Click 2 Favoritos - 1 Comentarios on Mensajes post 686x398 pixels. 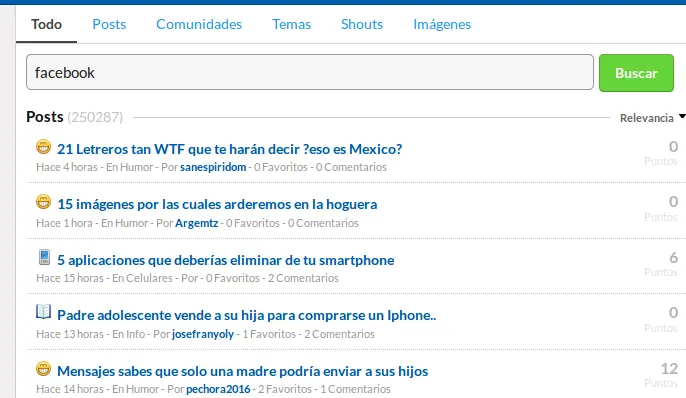324,389
